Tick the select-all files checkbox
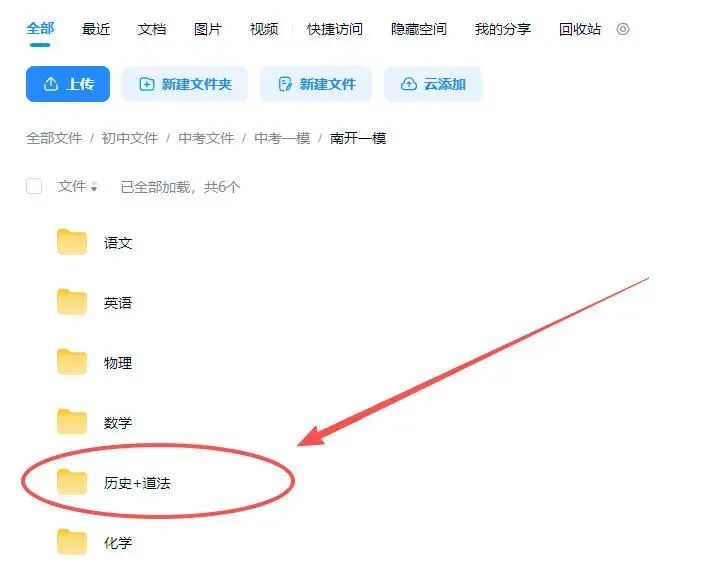 [34, 186]
